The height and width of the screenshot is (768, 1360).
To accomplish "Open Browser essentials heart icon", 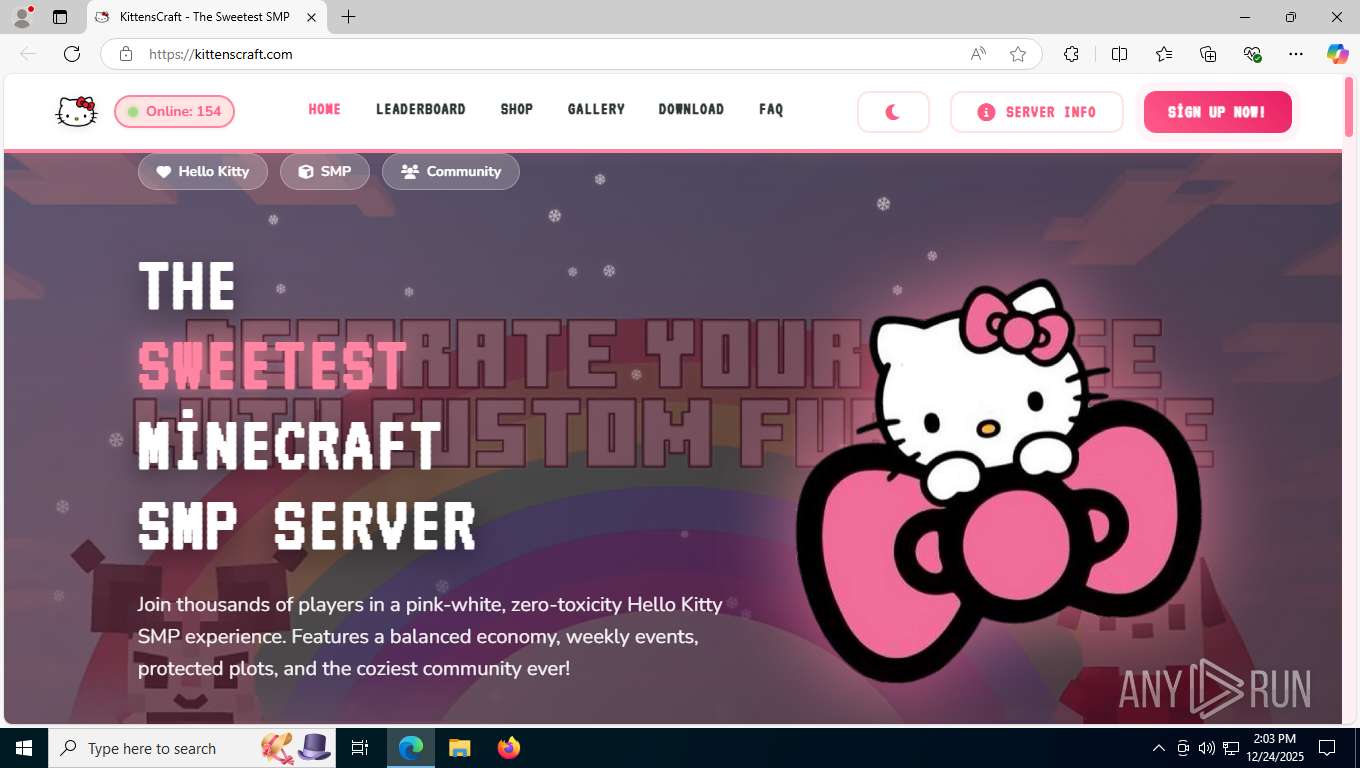I will pyautogui.click(x=1252, y=54).
